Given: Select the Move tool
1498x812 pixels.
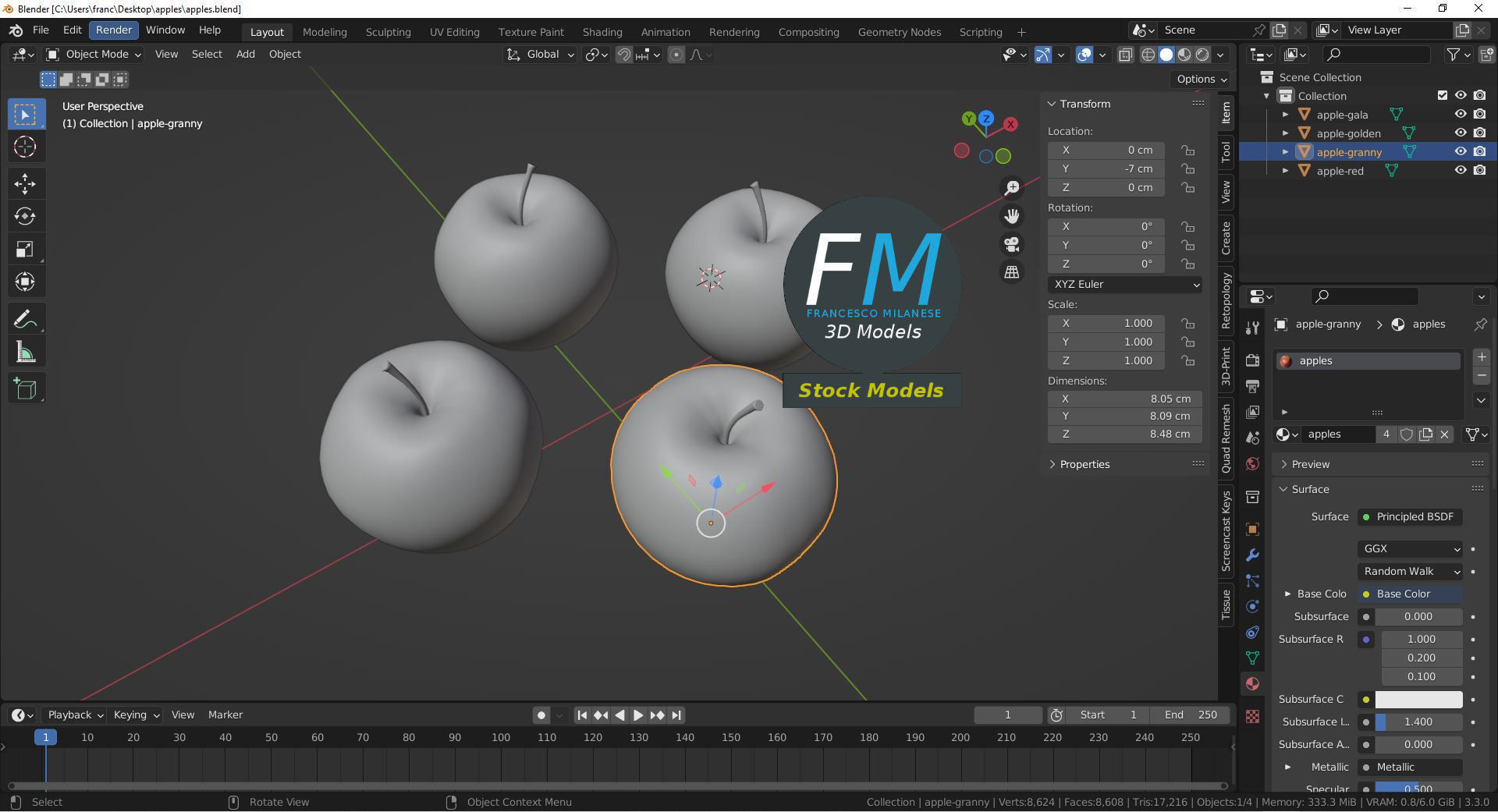Looking at the screenshot, I should [26, 184].
